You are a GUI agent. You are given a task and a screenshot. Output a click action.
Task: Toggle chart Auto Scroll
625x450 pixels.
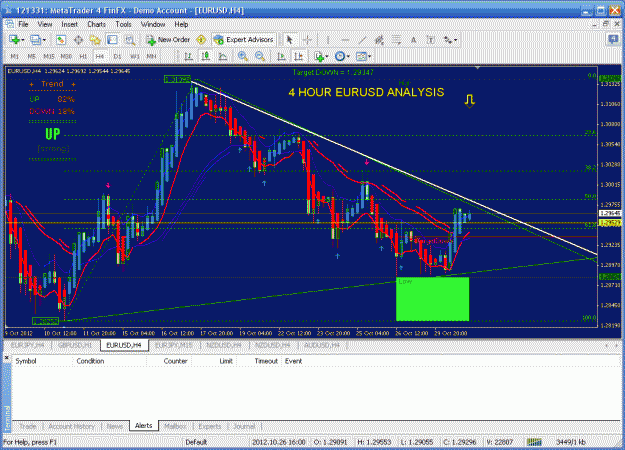point(281,56)
